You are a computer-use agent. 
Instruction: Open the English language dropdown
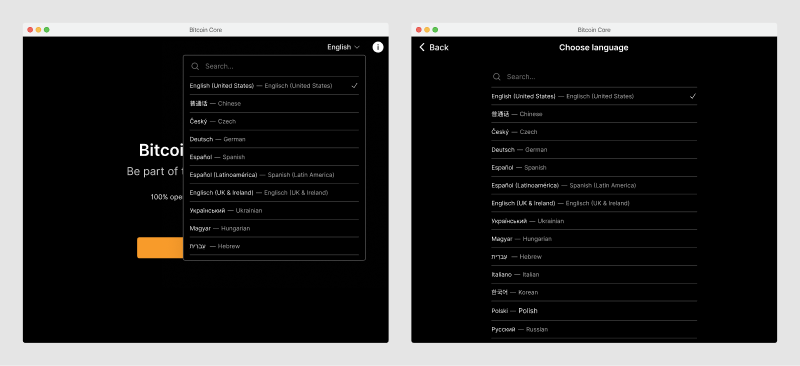(x=343, y=47)
